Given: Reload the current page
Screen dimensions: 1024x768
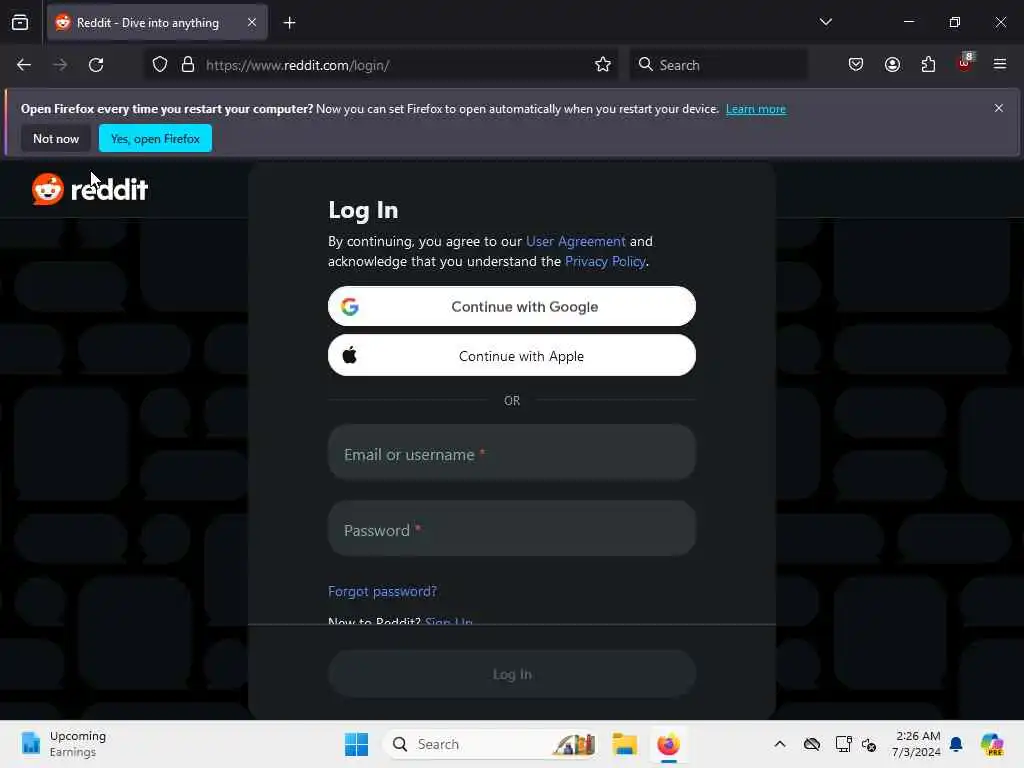Looking at the screenshot, I should (x=96, y=65).
